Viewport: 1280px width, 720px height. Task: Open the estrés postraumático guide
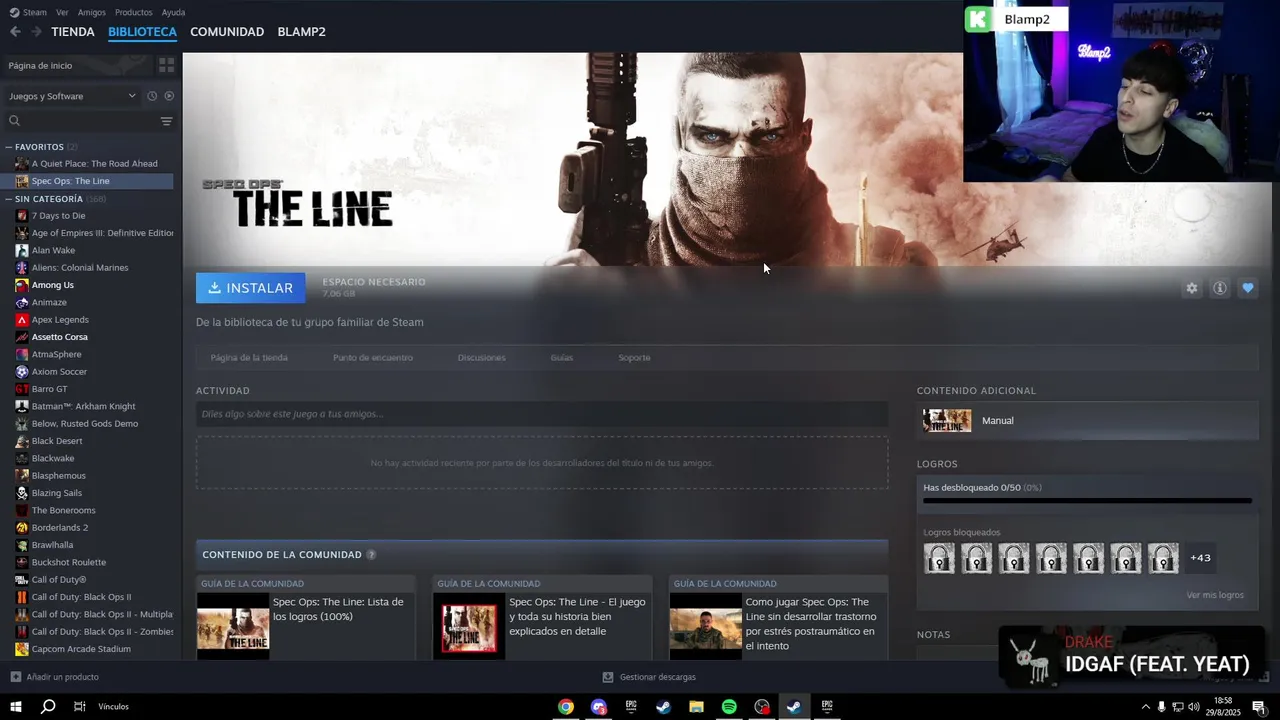click(x=778, y=617)
